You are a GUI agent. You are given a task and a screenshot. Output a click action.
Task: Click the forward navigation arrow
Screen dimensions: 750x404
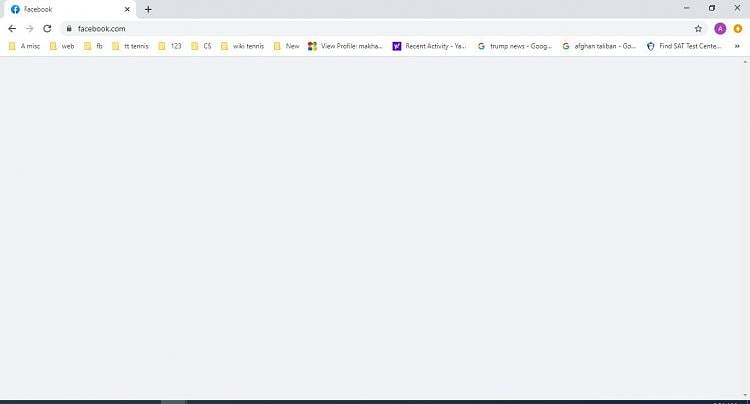30,29
